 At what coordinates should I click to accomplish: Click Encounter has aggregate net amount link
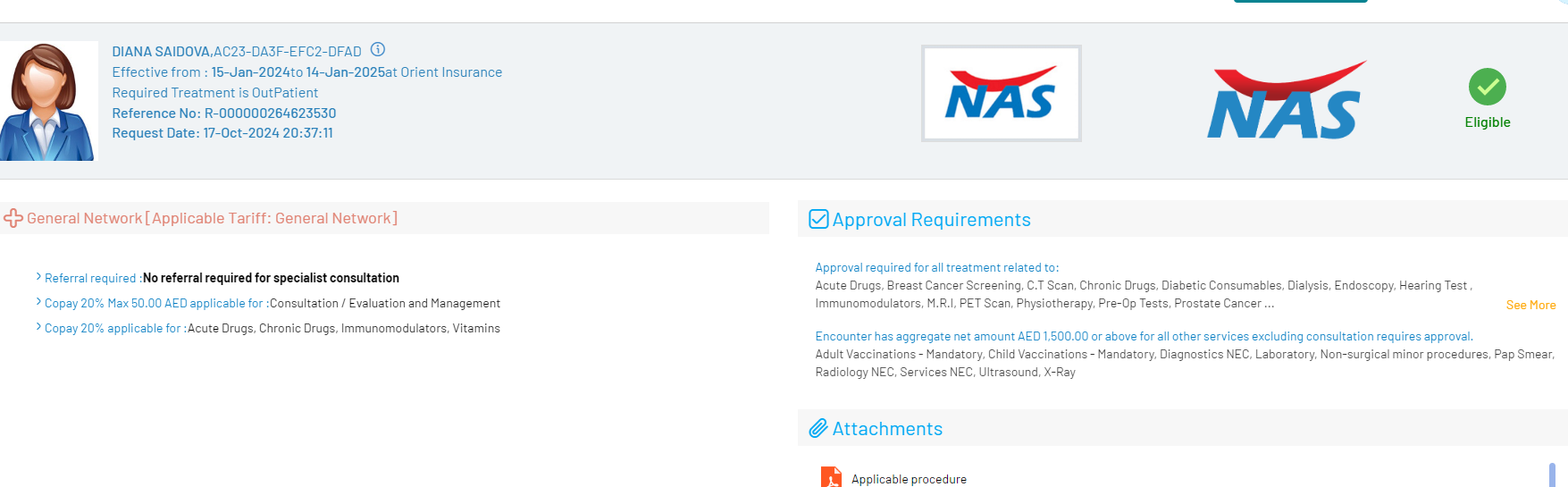tap(1145, 336)
